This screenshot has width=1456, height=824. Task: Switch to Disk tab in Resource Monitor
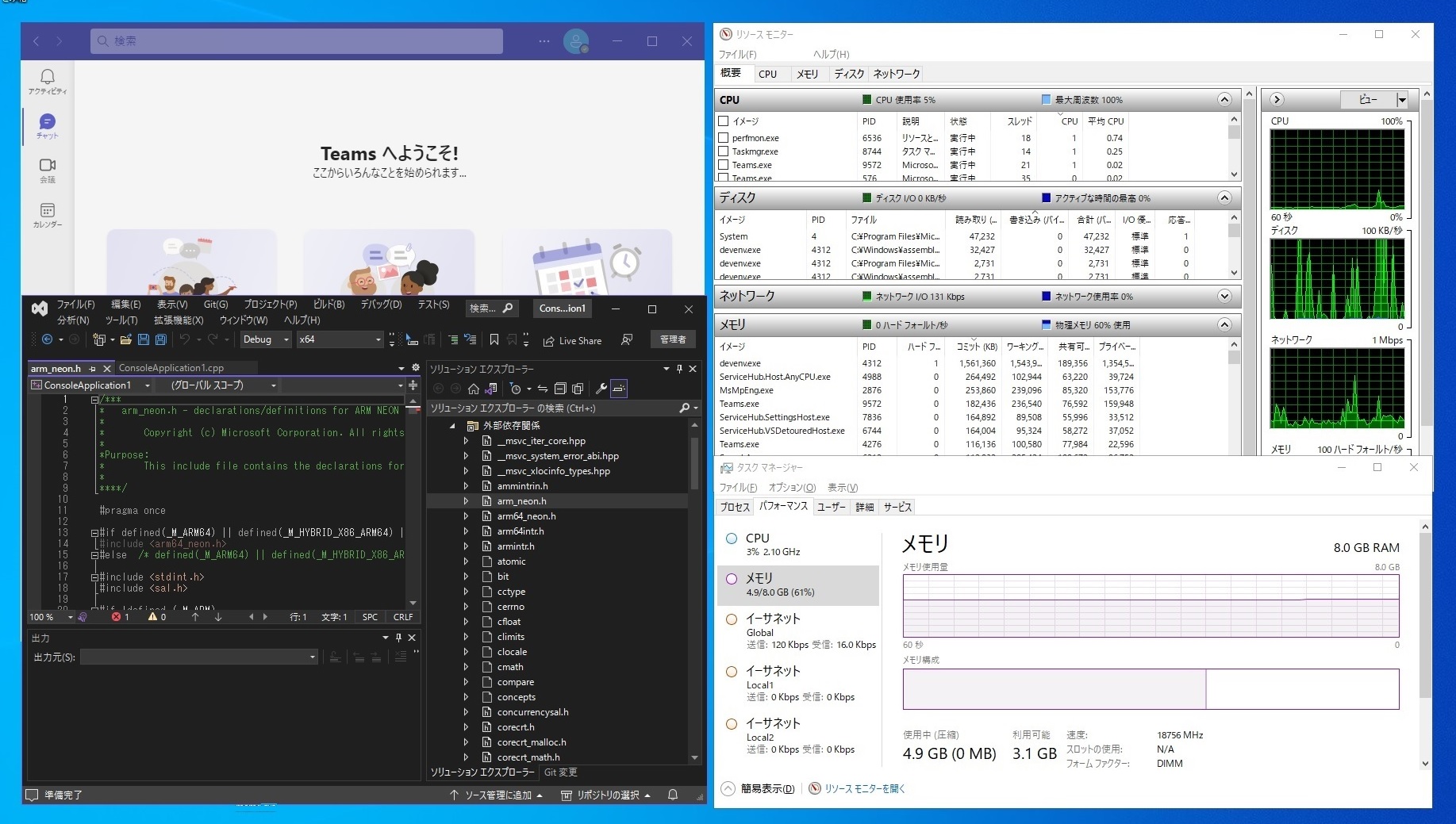848,74
